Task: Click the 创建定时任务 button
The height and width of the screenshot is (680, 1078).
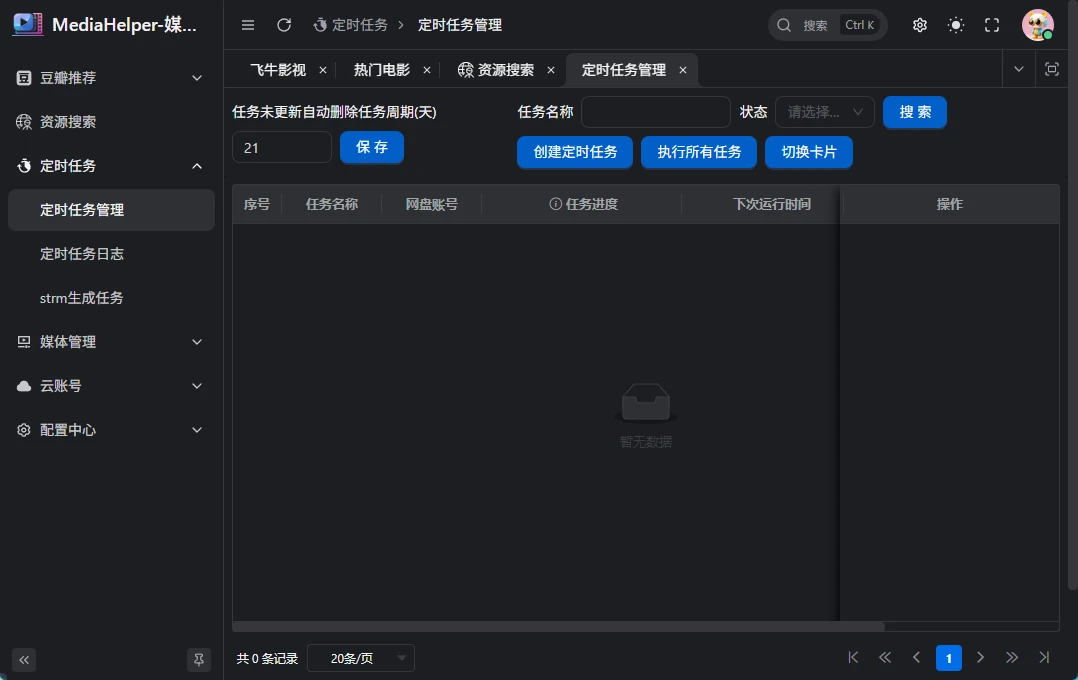Action: pyautogui.click(x=575, y=152)
